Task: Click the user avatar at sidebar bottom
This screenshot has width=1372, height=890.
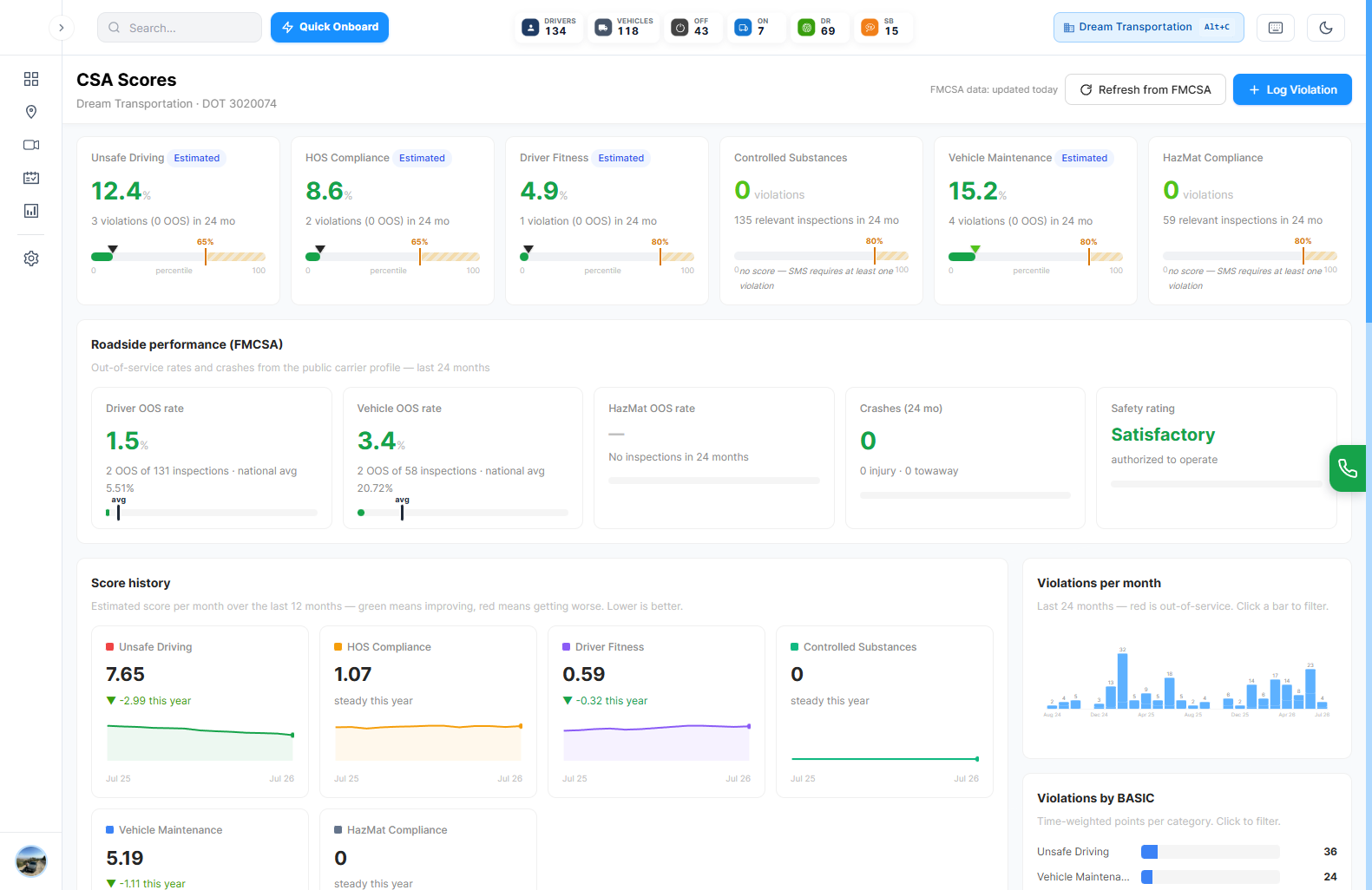Action: coord(31,861)
